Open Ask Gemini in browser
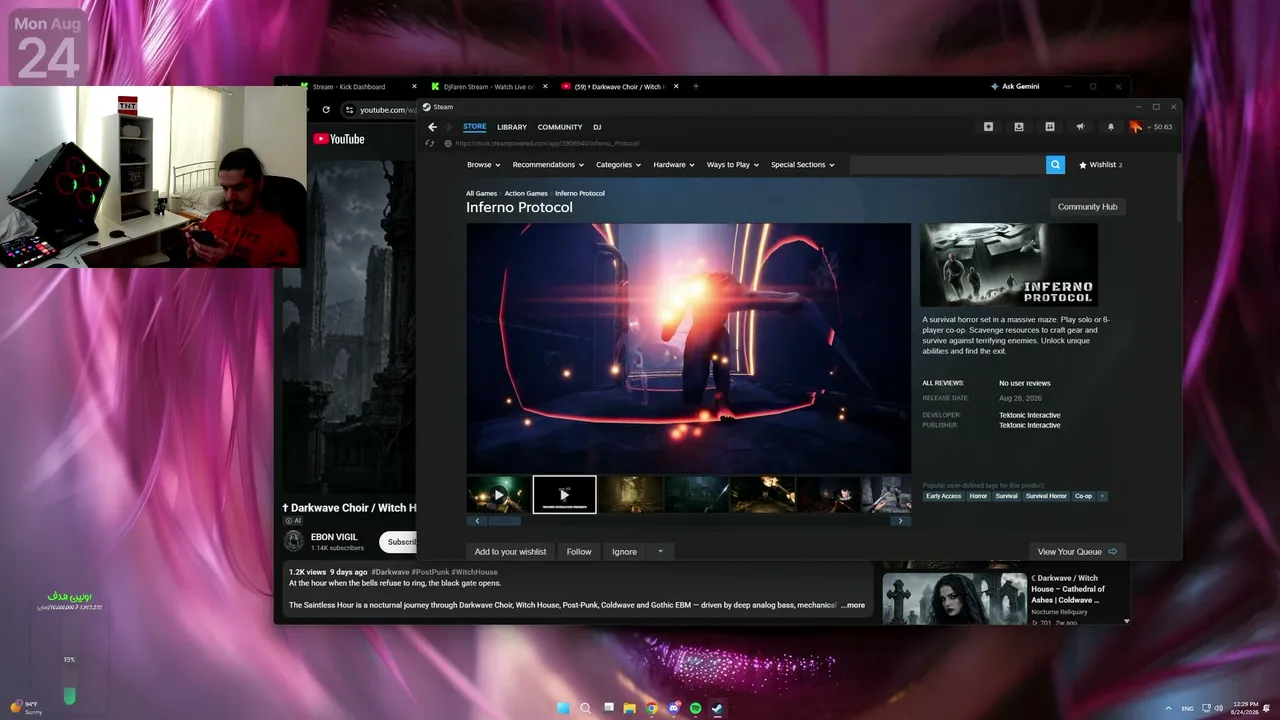Screen dimensions: 1280x720 tap(1015, 87)
